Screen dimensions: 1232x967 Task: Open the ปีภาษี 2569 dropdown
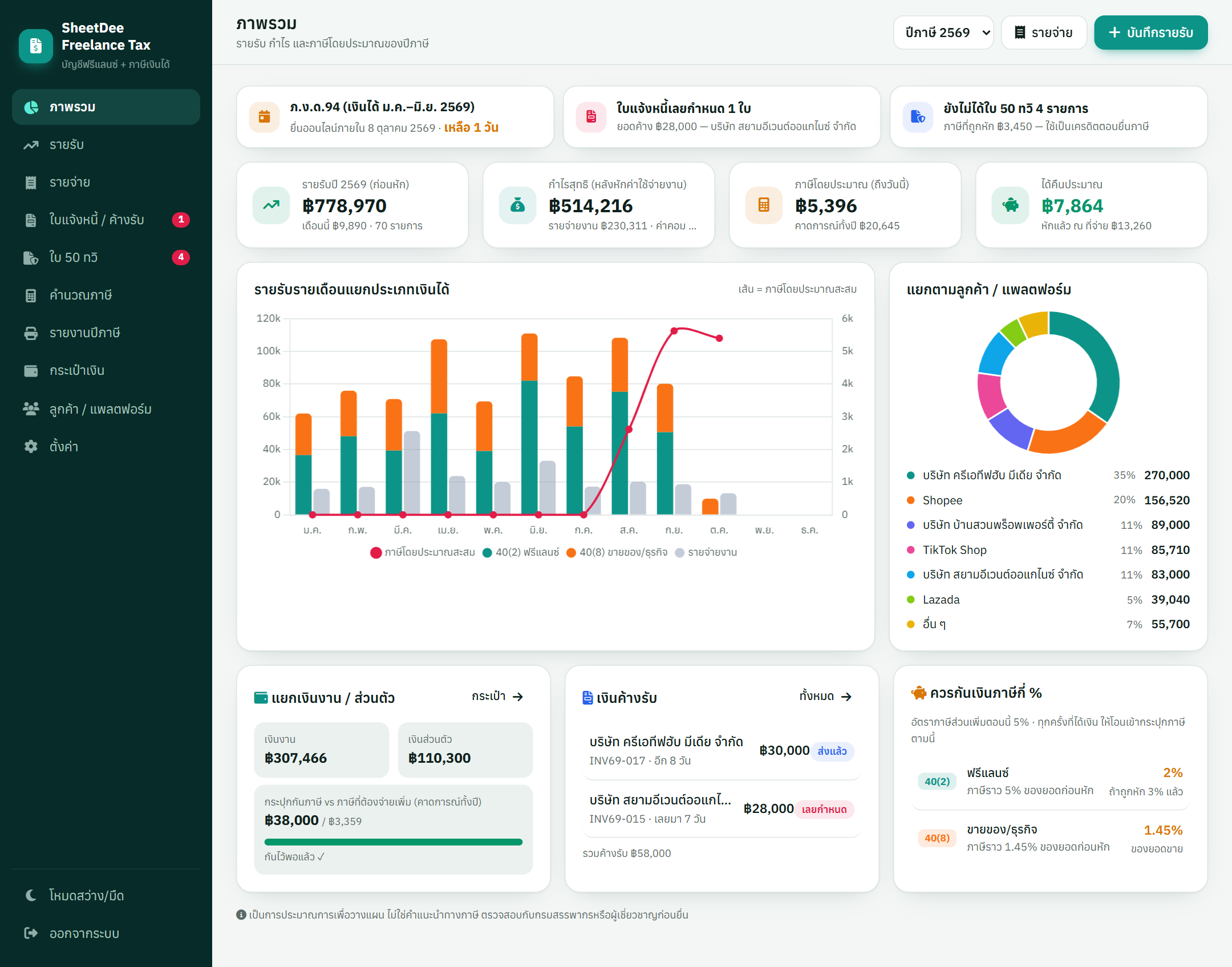[943, 33]
